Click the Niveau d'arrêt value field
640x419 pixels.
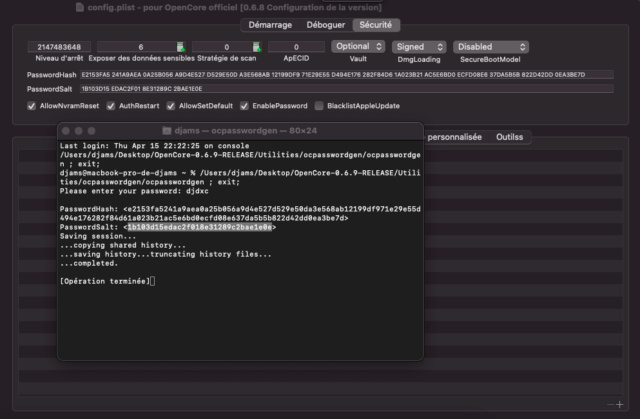pyautogui.click(x=59, y=47)
